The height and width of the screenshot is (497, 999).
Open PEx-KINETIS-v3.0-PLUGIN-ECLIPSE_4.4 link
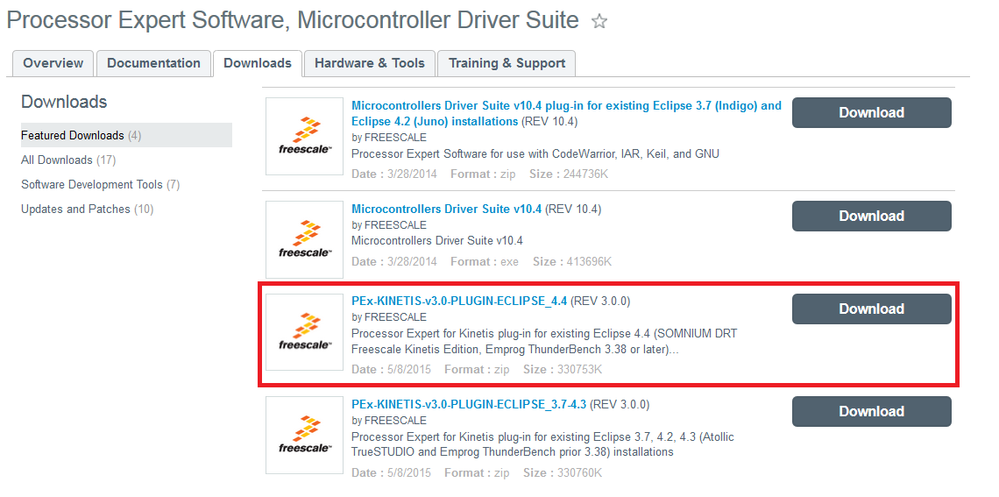coord(459,301)
